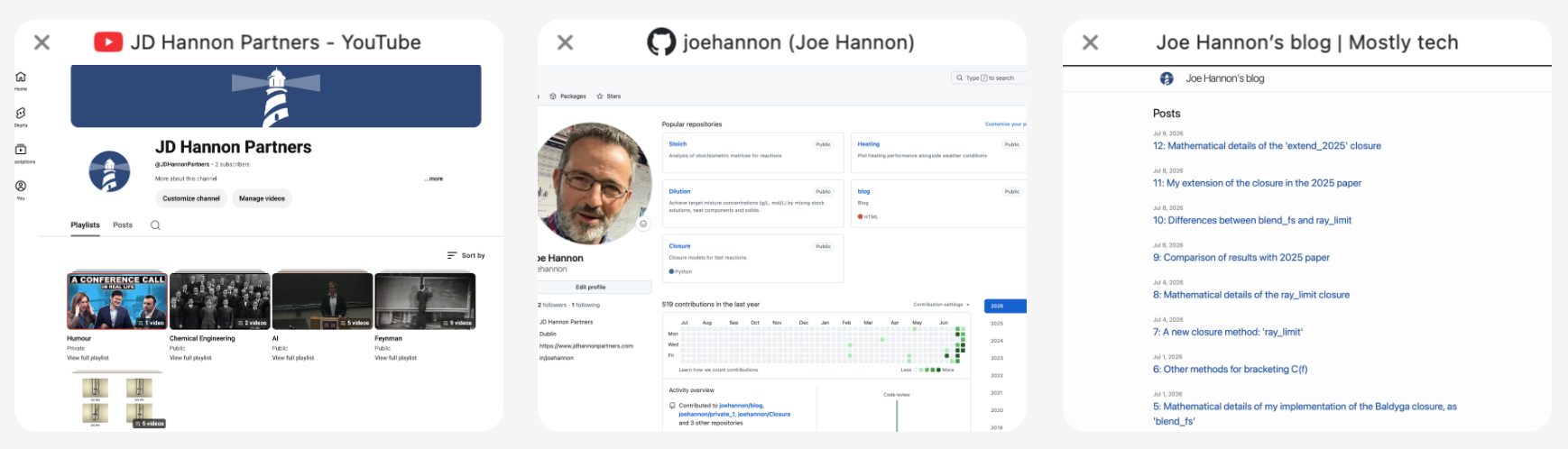The image size is (1568, 449).
Task: Open the Stoich repository link
Action: [x=678, y=144]
